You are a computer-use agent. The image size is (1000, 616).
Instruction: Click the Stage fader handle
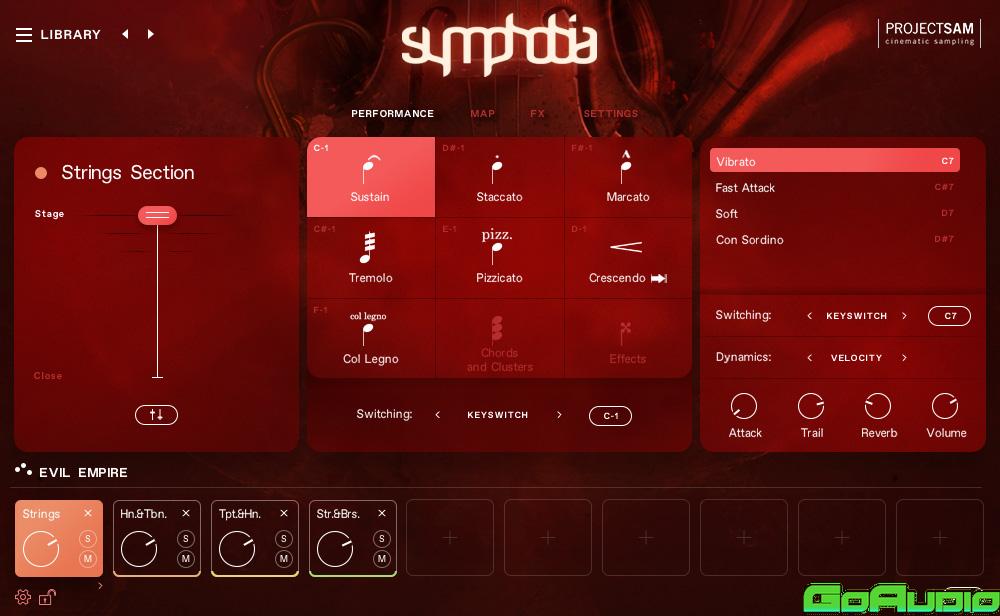point(157,215)
